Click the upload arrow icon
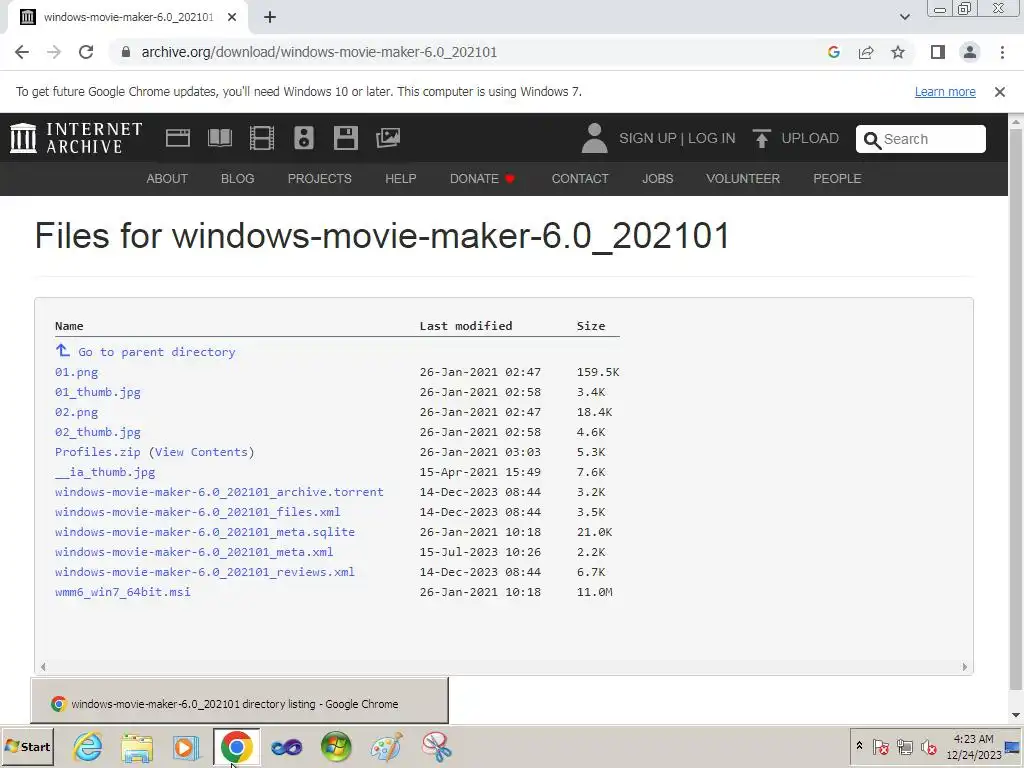Screen dimensions: 1024x768 [x=761, y=138]
